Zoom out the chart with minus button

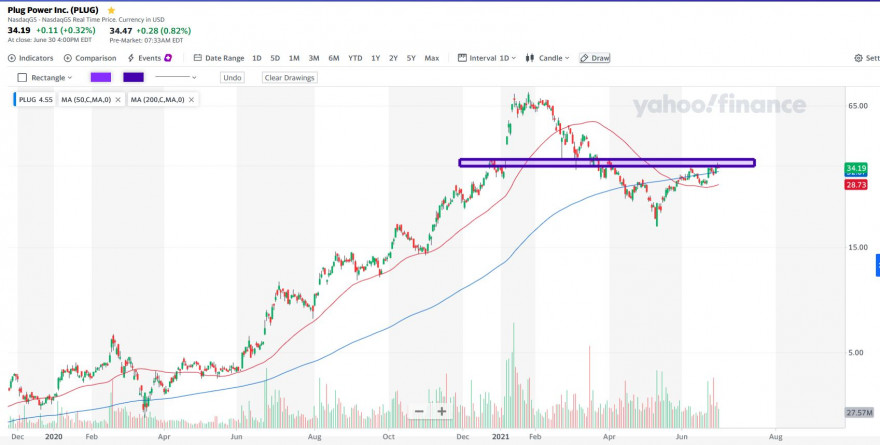point(419,411)
